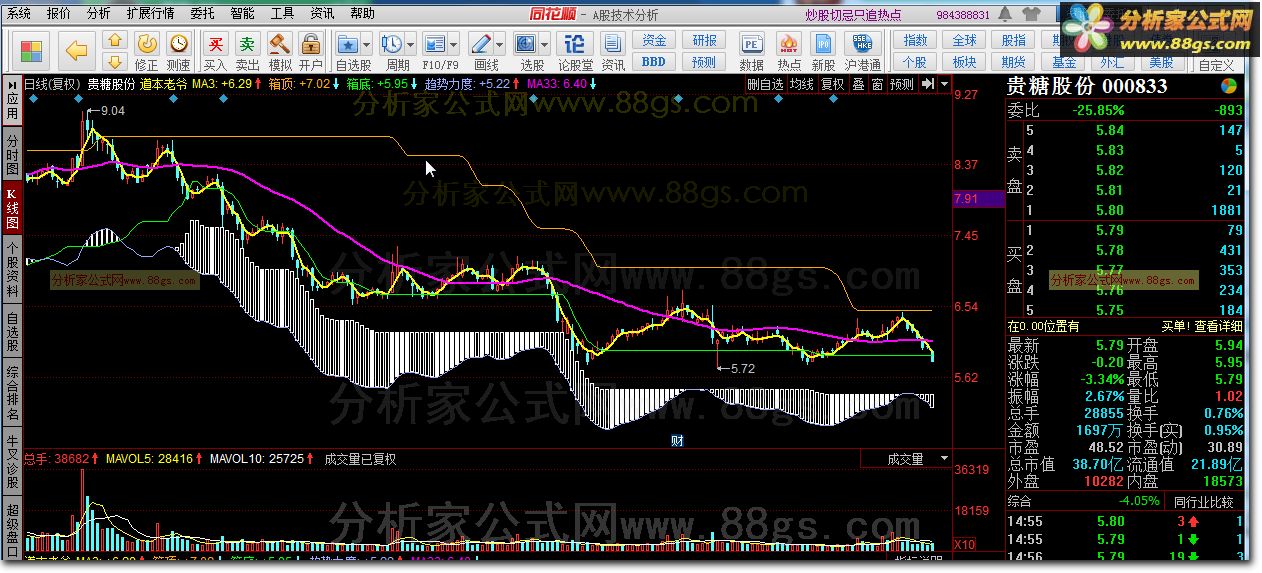The height and width of the screenshot is (573, 1262).
Task: Select the 个股资料 sidebar tab
Action: click(12, 270)
